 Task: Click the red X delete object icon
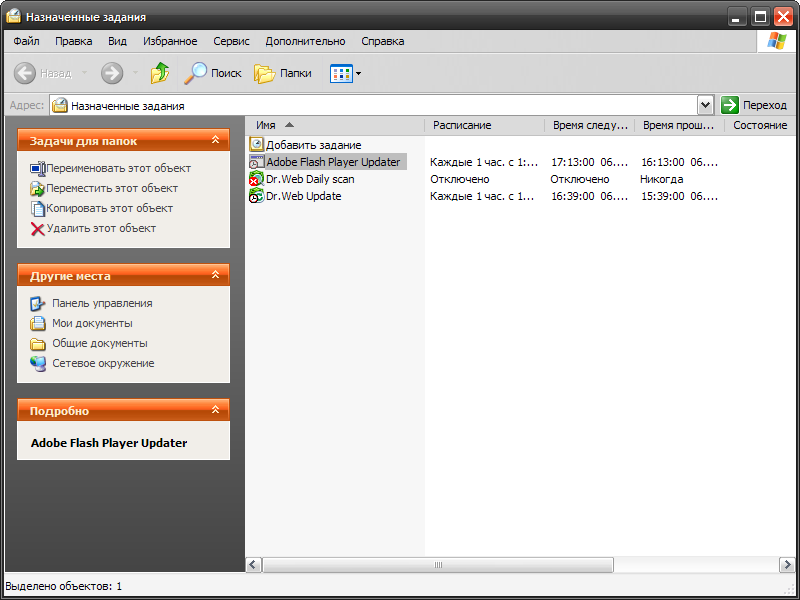click(x=38, y=229)
